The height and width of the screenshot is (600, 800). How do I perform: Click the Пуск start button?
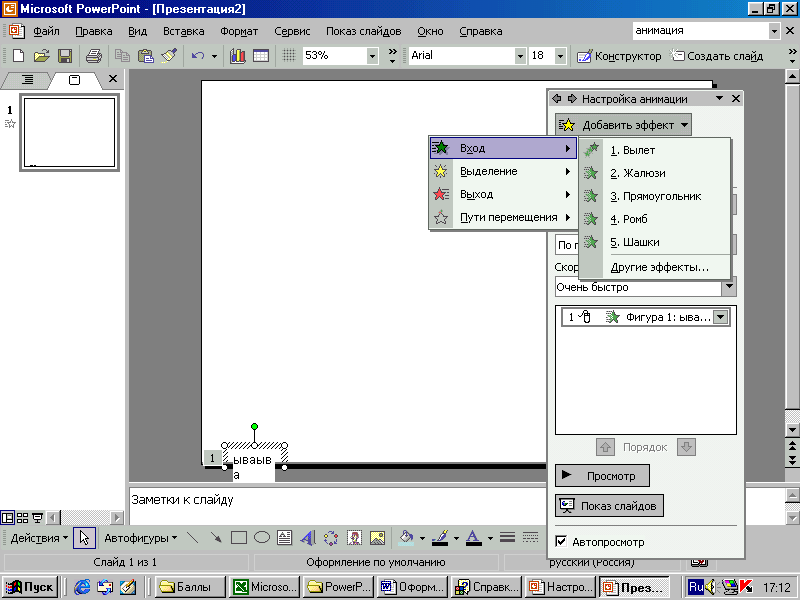30,587
